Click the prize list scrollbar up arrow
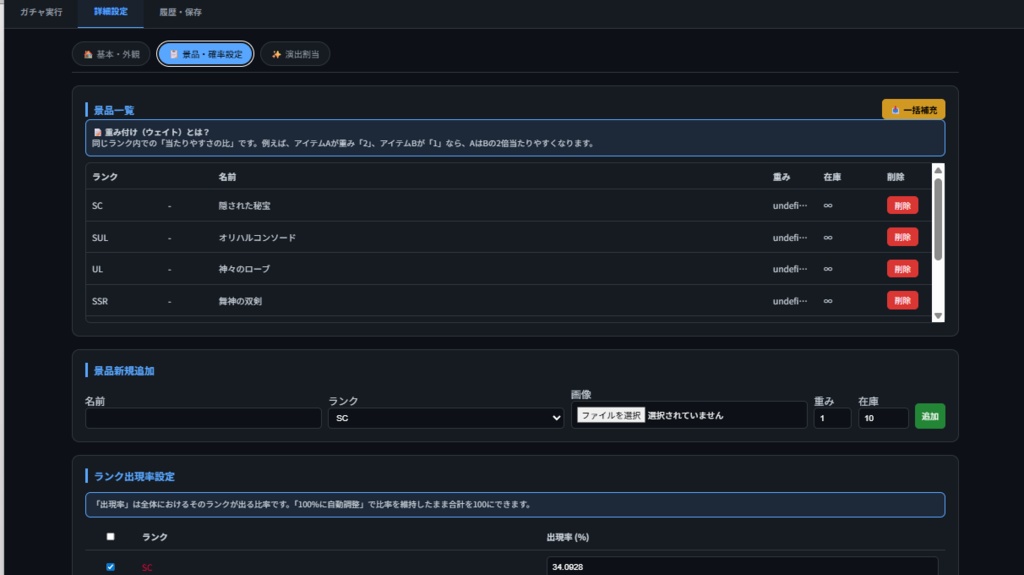Image resolution: width=1024 pixels, height=575 pixels. [x=938, y=170]
